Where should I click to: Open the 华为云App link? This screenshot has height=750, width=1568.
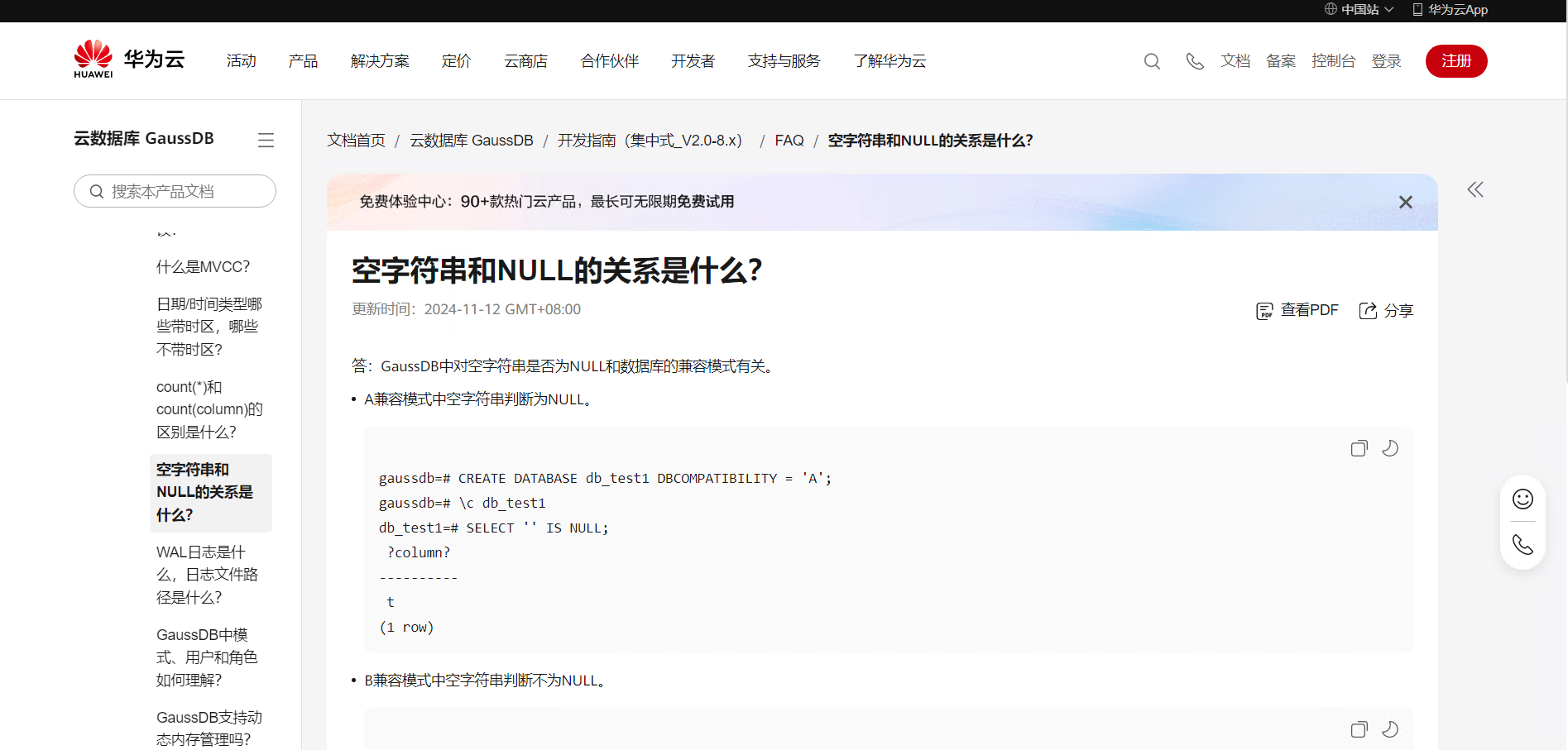pos(1450,10)
